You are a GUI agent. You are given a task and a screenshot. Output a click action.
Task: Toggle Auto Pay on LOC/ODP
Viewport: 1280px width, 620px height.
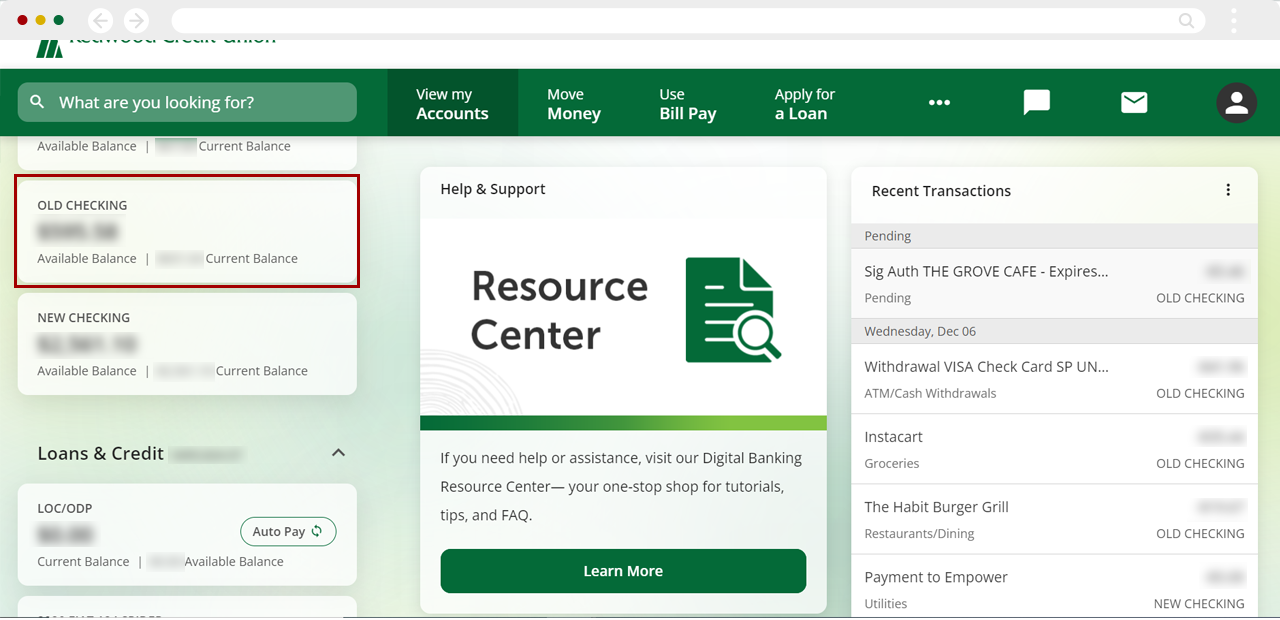point(288,531)
